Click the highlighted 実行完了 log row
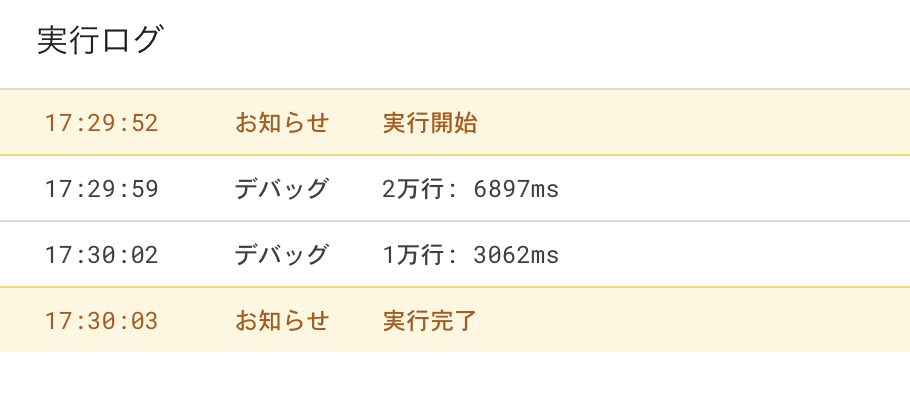Viewport: 910px width, 394px height. tap(455, 320)
